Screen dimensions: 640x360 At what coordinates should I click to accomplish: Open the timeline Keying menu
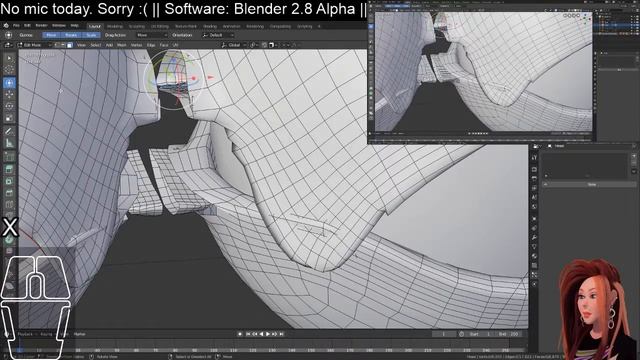(46, 334)
